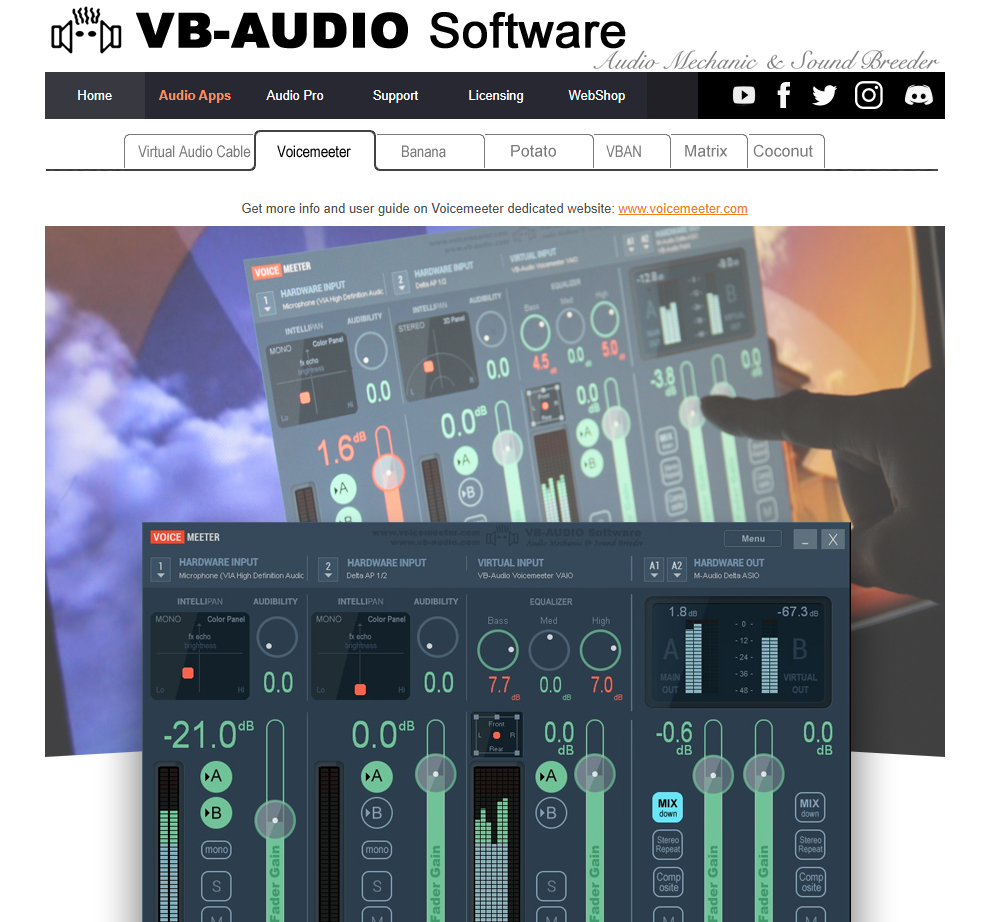The image size is (998, 922).
Task: Click the surround Front/Rear panner box
Action: tap(496, 734)
